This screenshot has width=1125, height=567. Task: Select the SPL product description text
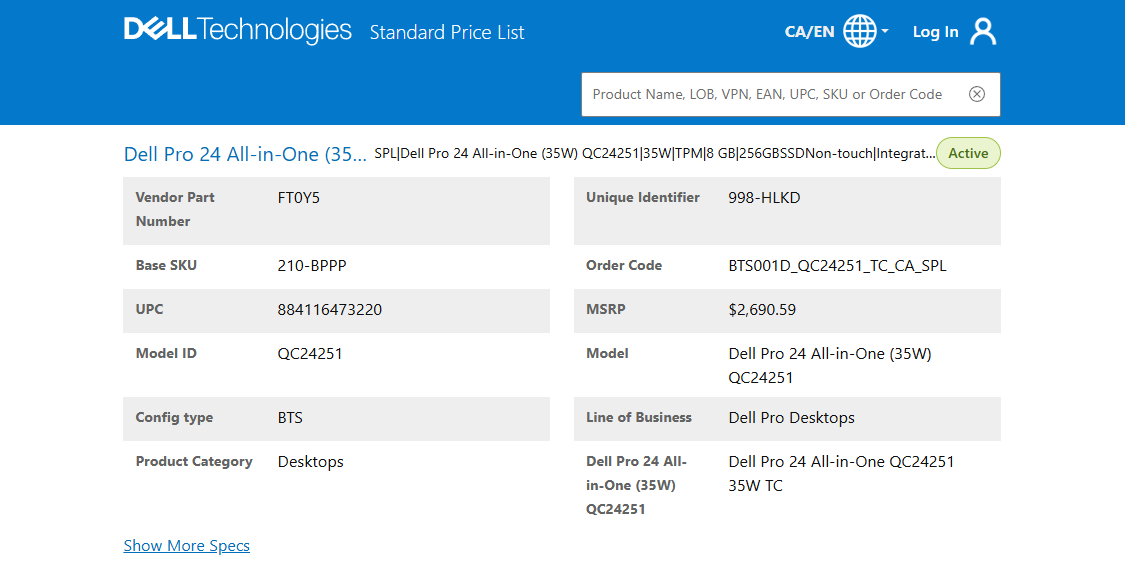[654, 154]
